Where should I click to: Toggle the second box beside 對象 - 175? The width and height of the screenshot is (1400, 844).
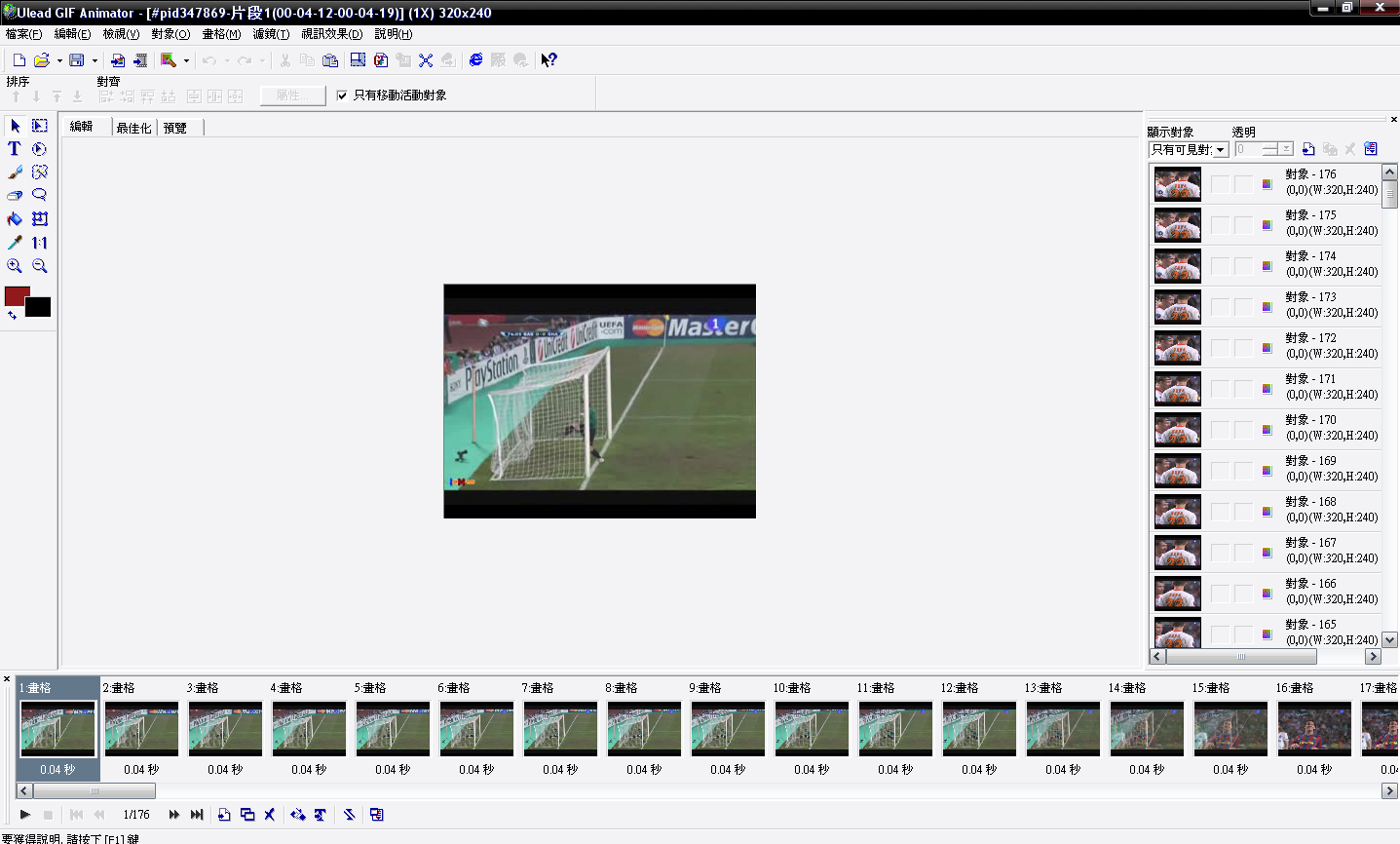[x=1243, y=224]
